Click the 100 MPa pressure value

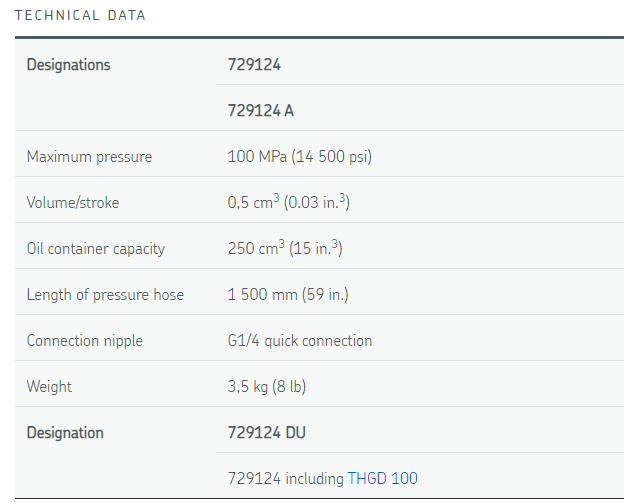(x=300, y=157)
